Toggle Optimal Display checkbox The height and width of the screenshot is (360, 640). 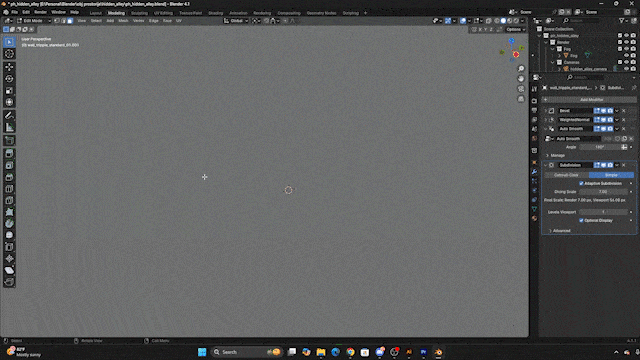[x=581, y=220]
